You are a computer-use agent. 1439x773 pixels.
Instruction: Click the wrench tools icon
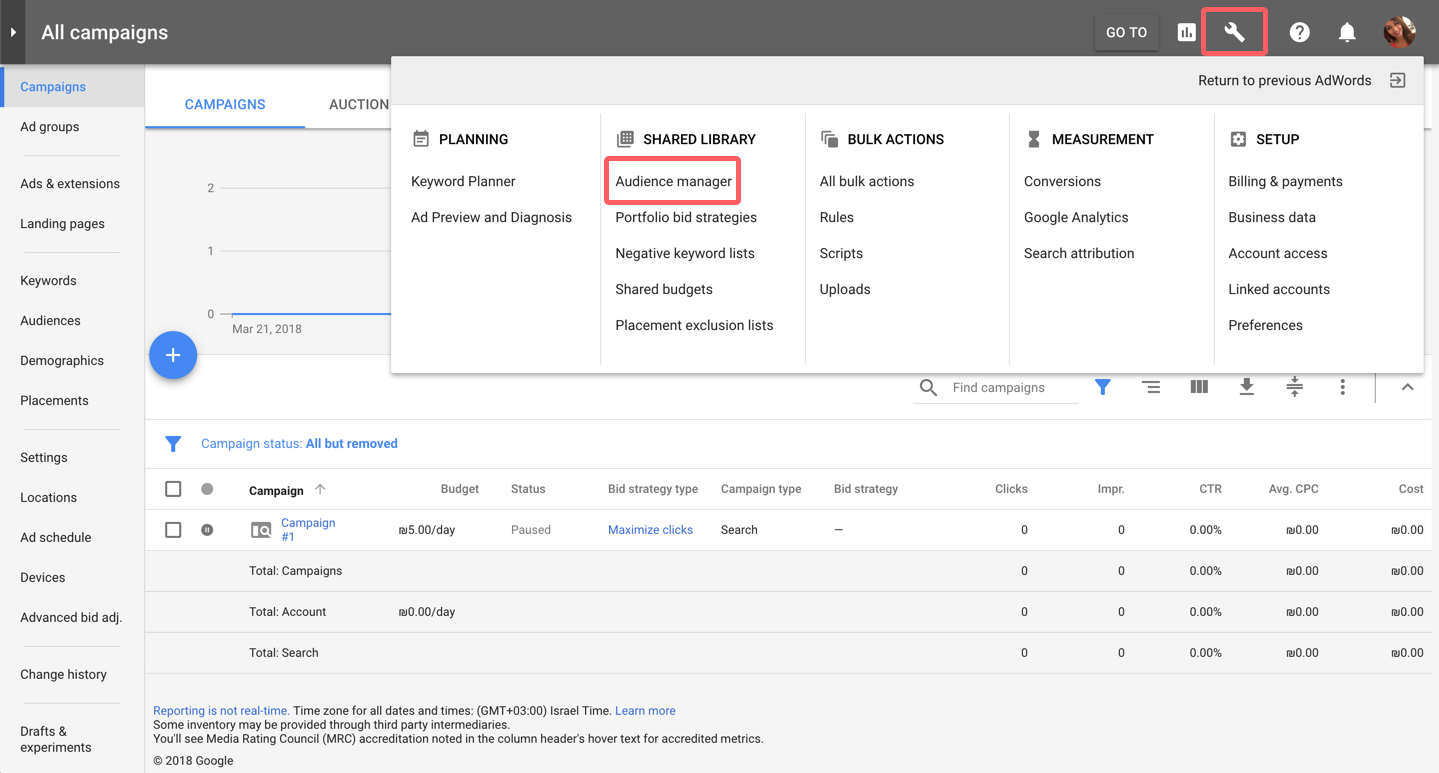(x=1234, y=32)
